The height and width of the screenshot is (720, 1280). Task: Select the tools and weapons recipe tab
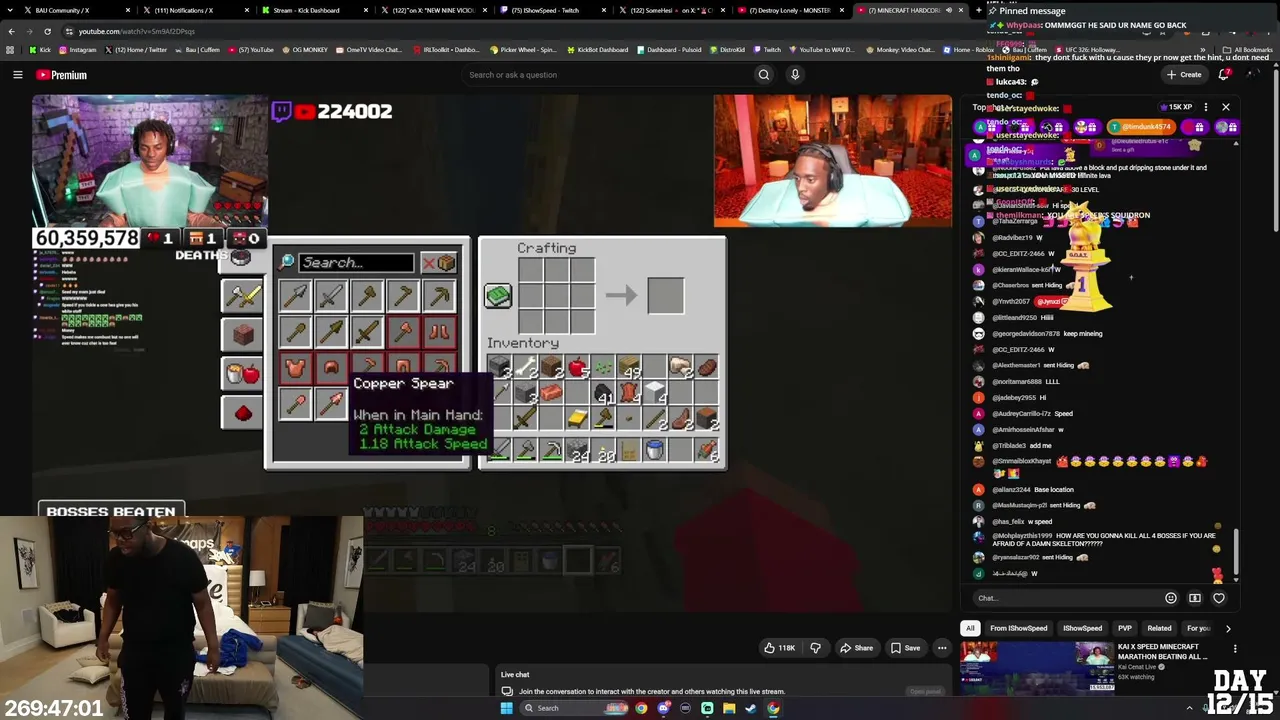242,296
